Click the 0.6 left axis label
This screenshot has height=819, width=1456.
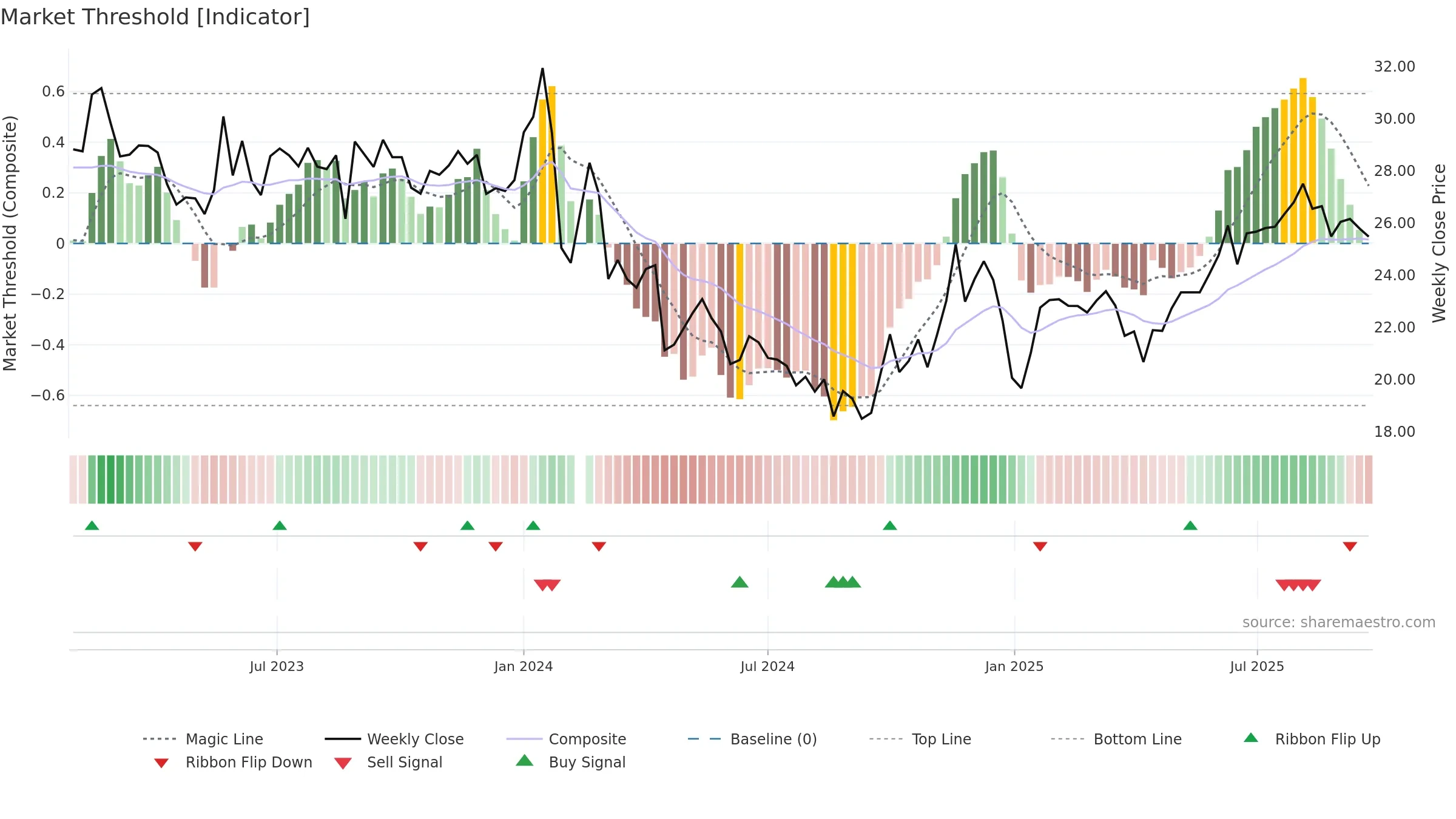pos(53,92)
